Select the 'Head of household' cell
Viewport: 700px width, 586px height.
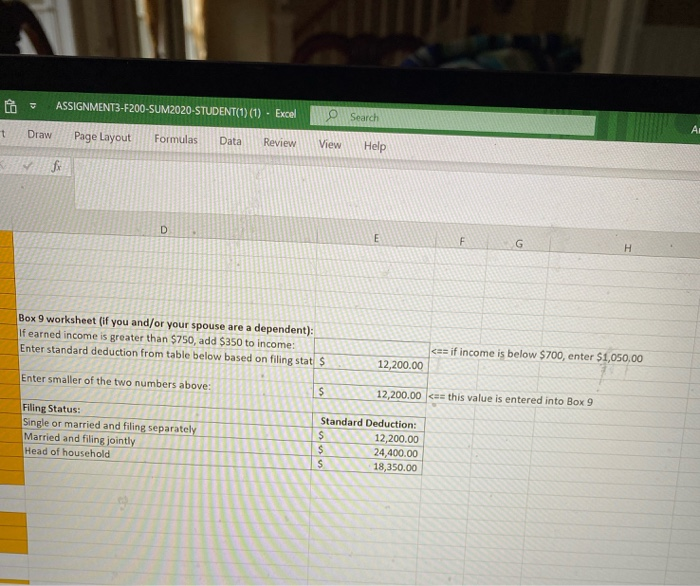click(x=67, y=453)
